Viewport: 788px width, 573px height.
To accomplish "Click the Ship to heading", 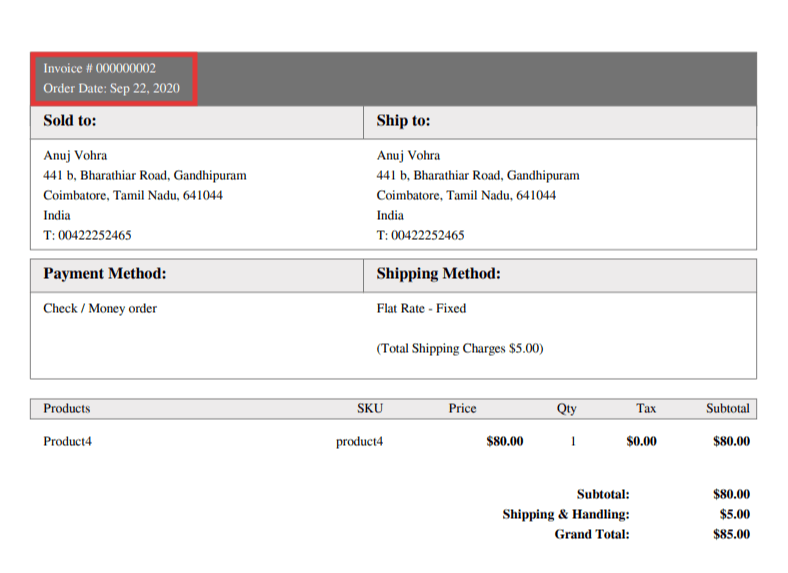I will point(403,121).
